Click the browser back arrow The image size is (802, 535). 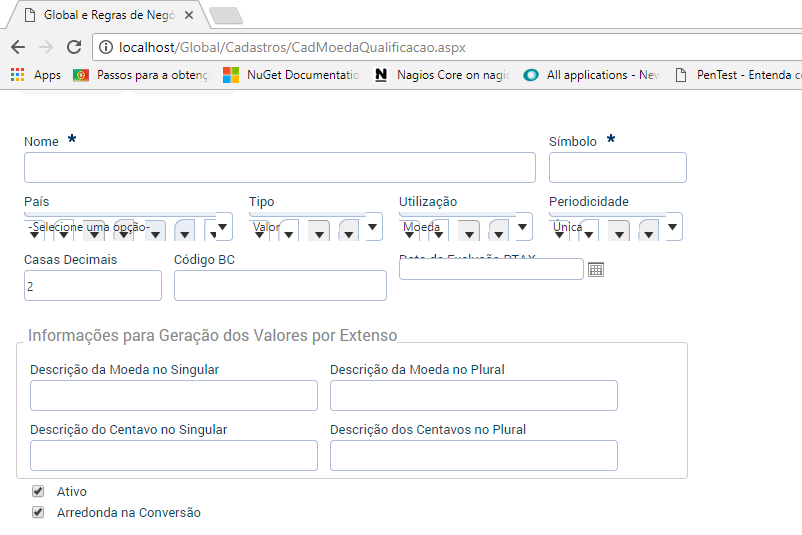[x=18, y=47]
